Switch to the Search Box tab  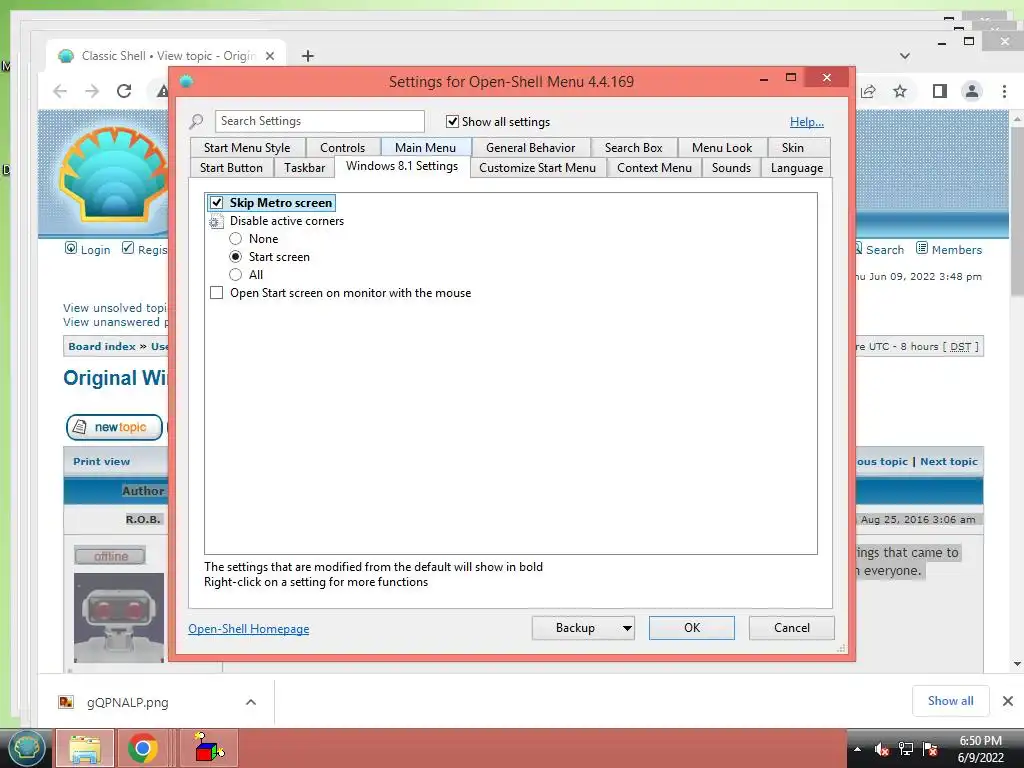point(633,148)
